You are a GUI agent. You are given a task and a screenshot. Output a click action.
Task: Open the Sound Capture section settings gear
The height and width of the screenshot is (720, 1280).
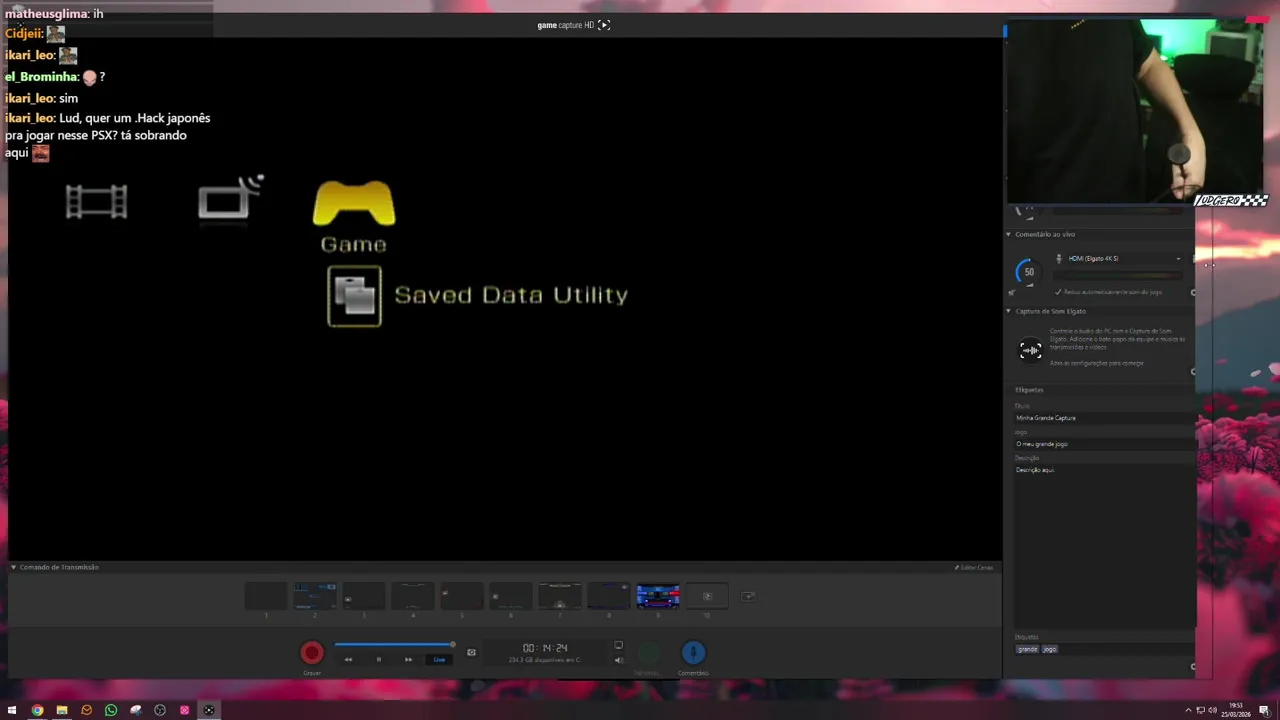1193,371
